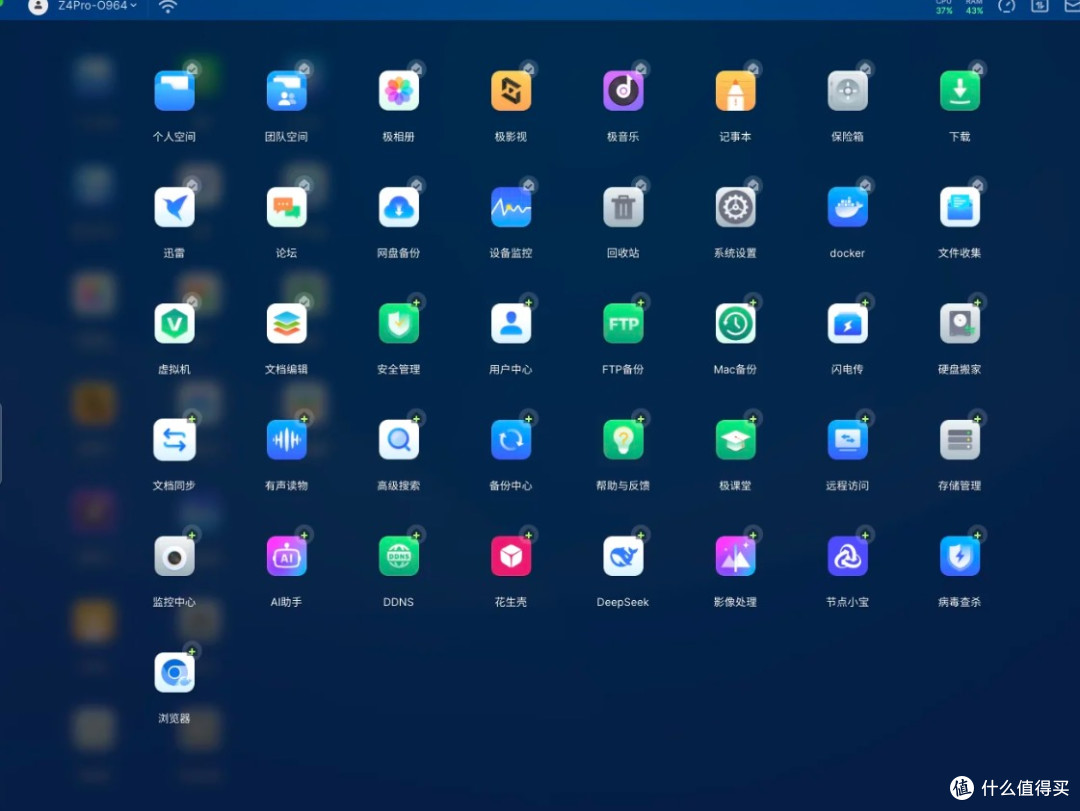Click the user avatar icon
Image resolution: width=1080 pixels, height=811 pixels.
point(38,6)
